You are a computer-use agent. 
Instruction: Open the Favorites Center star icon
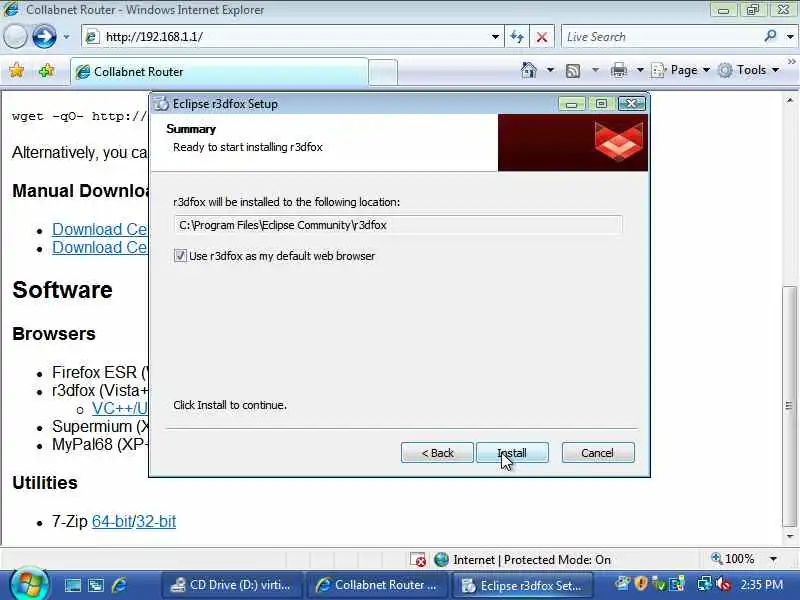coord(16,70)
